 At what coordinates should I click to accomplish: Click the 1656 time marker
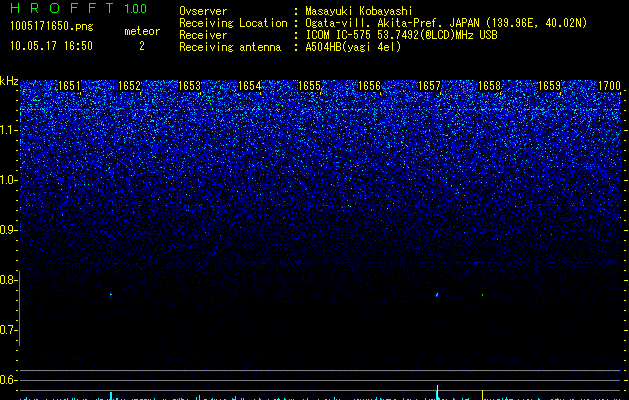point(369,86)
